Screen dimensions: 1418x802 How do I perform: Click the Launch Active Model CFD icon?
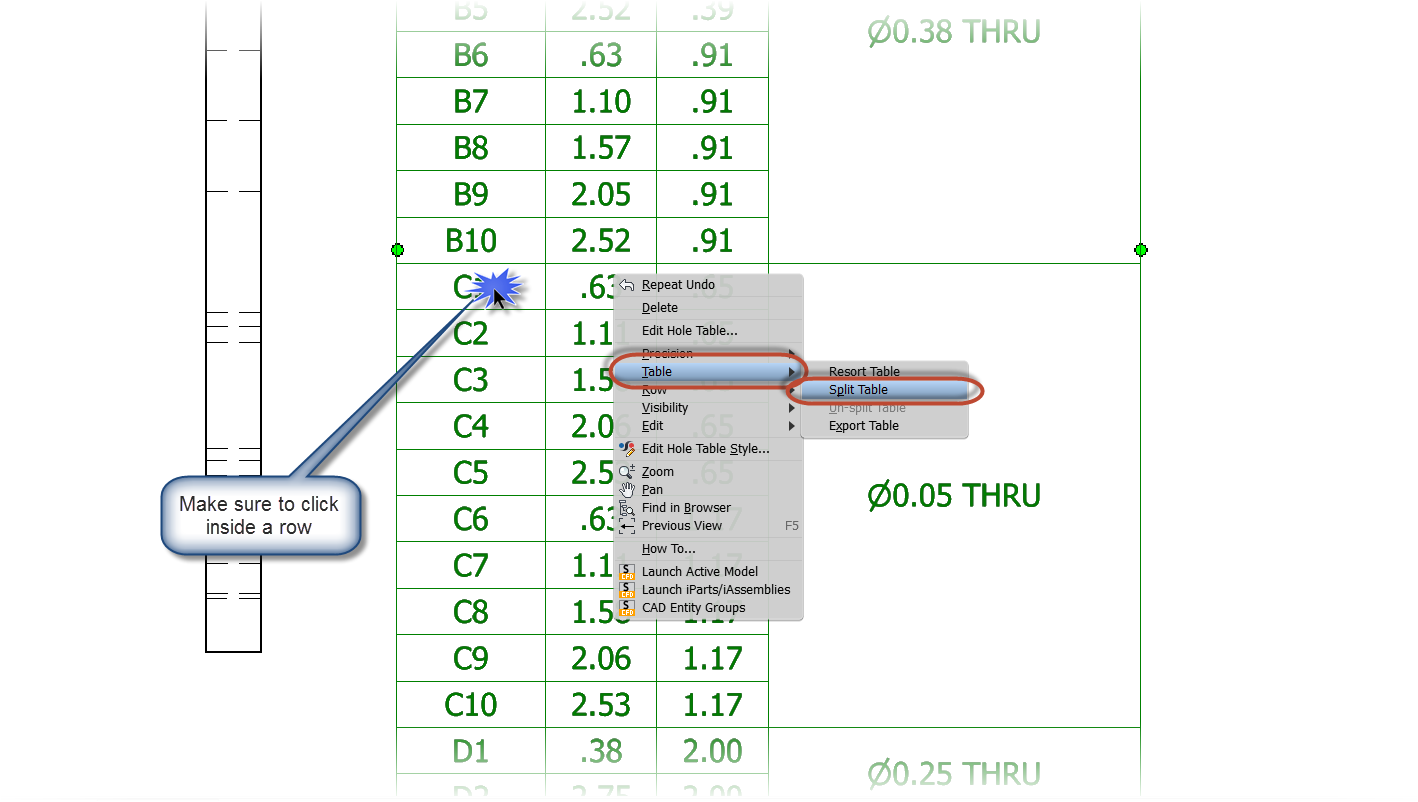tap(628, 571)
